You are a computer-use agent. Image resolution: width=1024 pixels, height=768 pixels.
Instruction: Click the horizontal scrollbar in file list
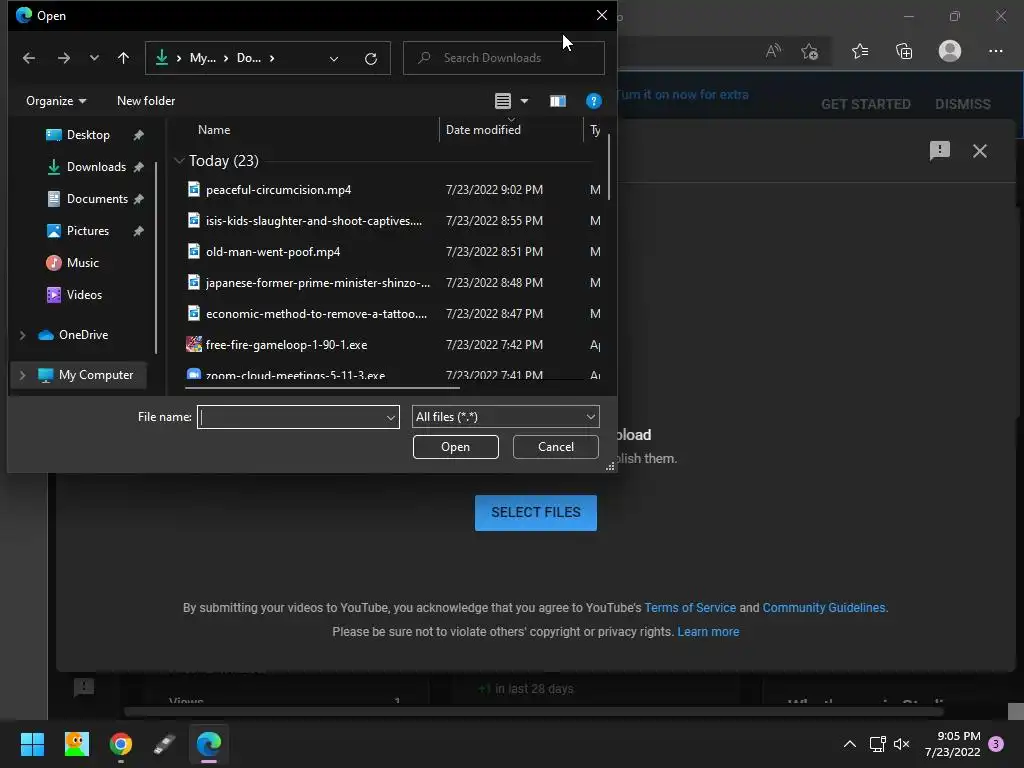pos(322,387)
